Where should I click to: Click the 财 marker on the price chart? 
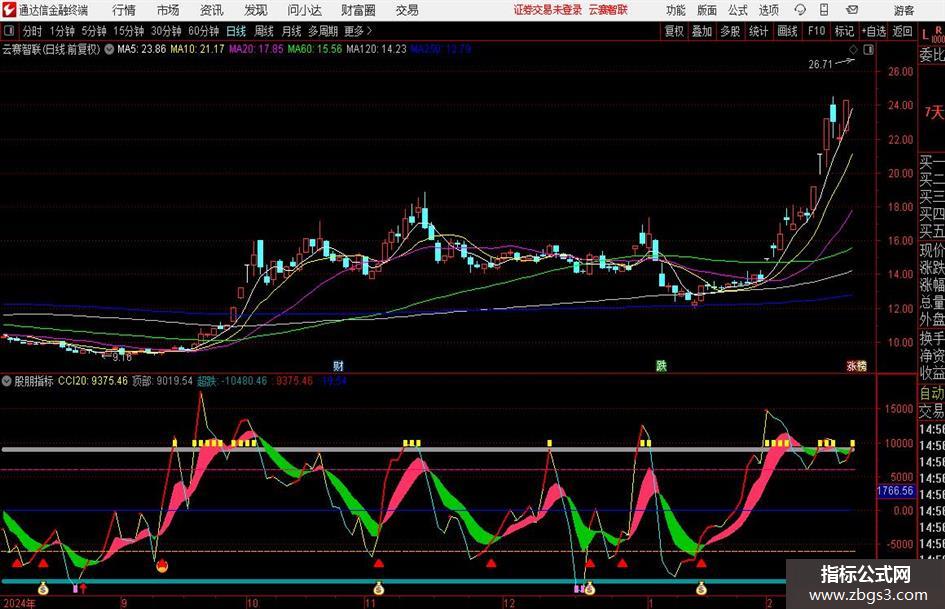click(338, 366)
